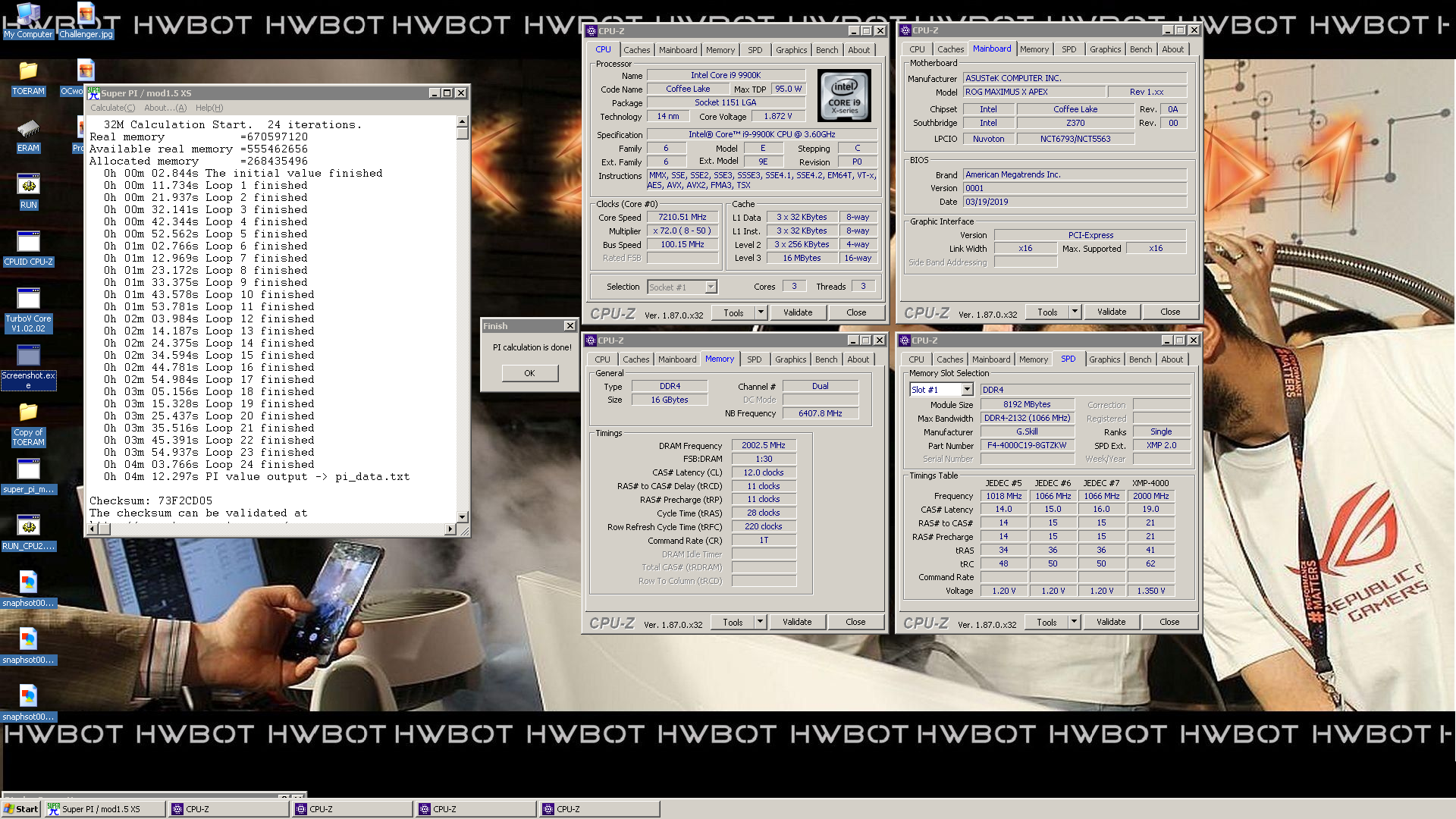Click Intel Core i9 processor logo

click(x=844, y=96)
